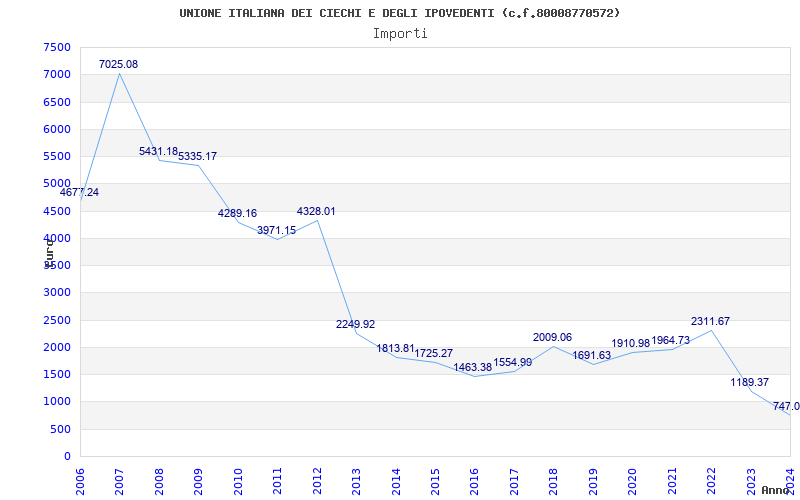Click the 7000 y-axis tick
Image resolution: width=800 pixels, height=500 pixels.
pyautogui.click(x=57, y=74)
